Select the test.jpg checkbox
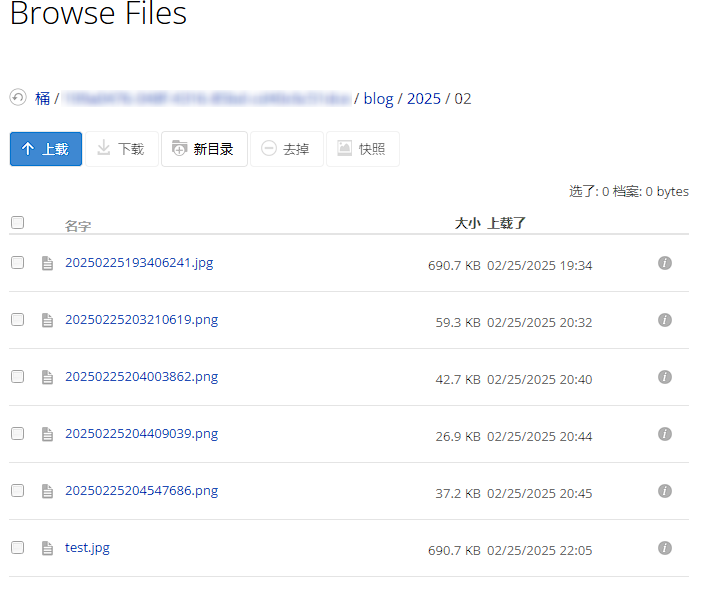The image size is (720, 603). [x=17, y=548]
